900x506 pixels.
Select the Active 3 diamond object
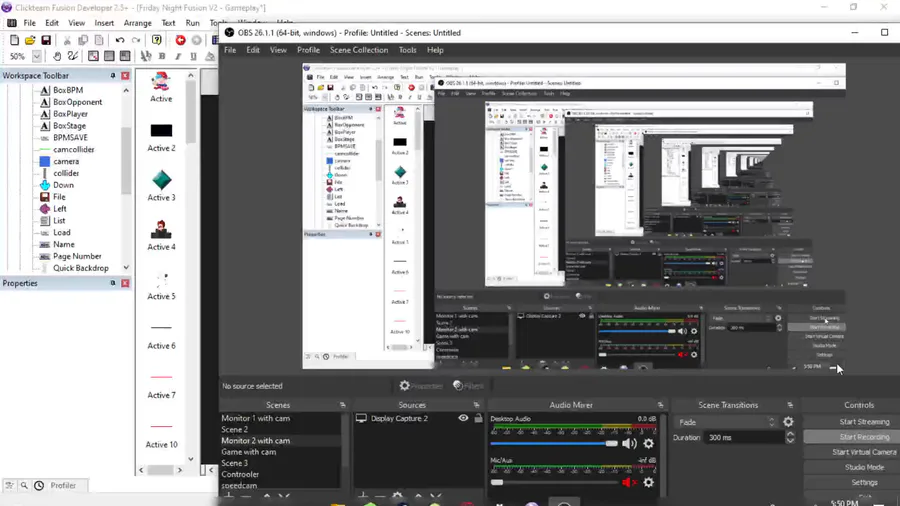(x=161, y=180)
